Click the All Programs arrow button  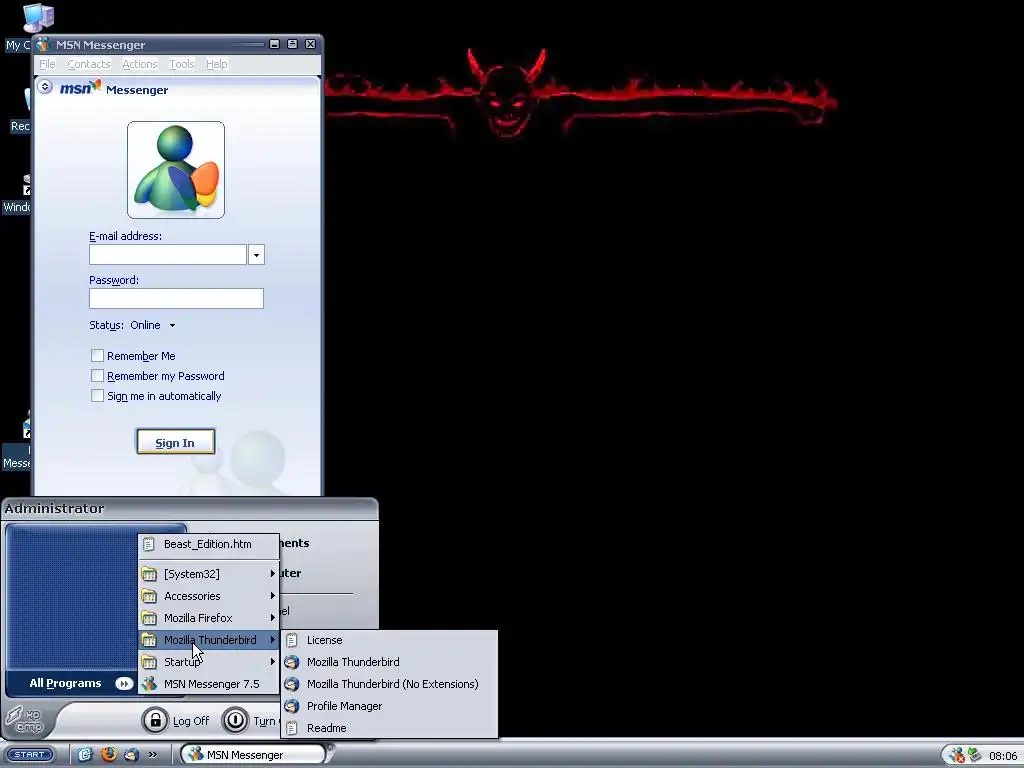[x=123, y=684]
